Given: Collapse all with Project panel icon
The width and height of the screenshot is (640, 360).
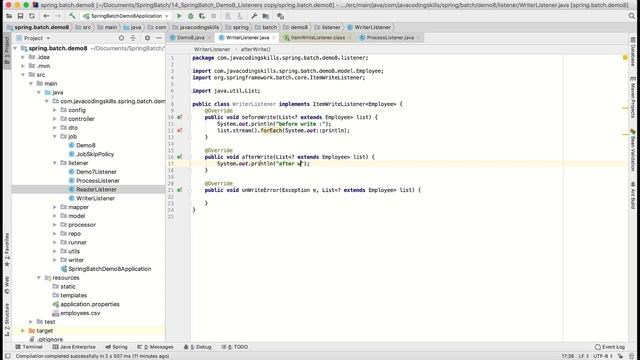Looking at the screenshot, I should coord(133,38).
